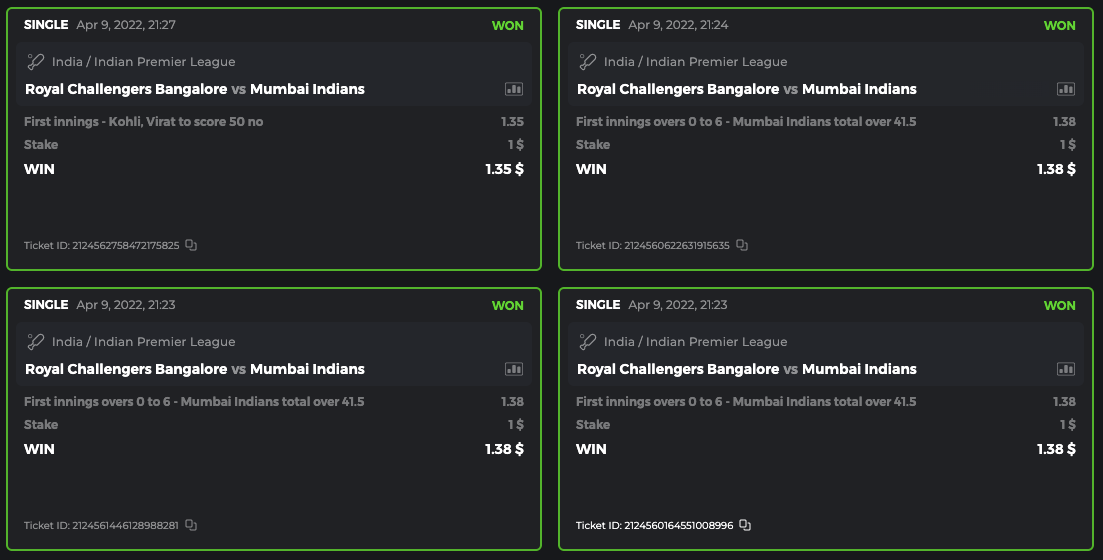This screenshot has height=560, width=1103.
Task: Open match statistics icon on Kohli bet ticket
Action: (514, 89)
